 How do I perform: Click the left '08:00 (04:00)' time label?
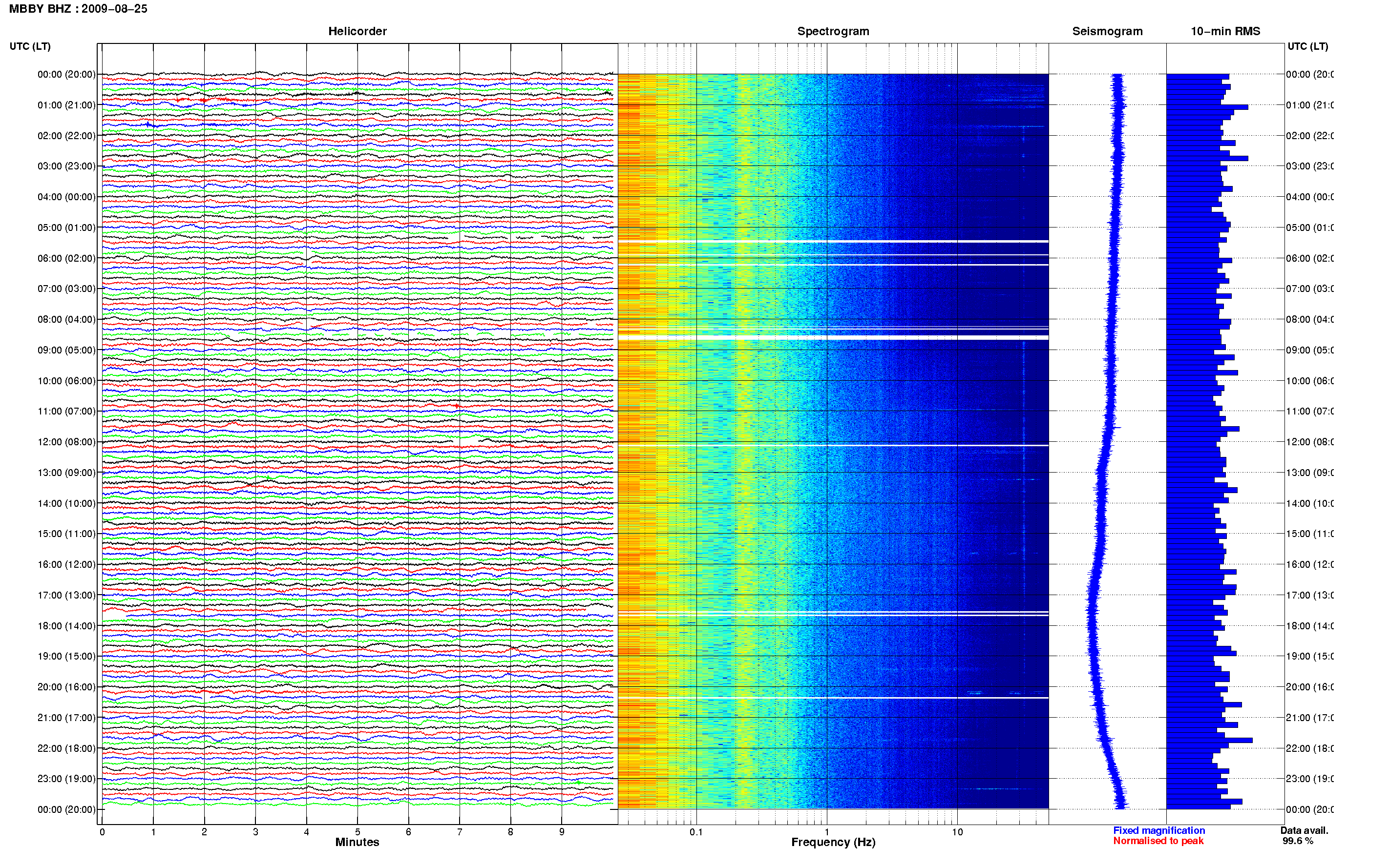pos(66,319)
